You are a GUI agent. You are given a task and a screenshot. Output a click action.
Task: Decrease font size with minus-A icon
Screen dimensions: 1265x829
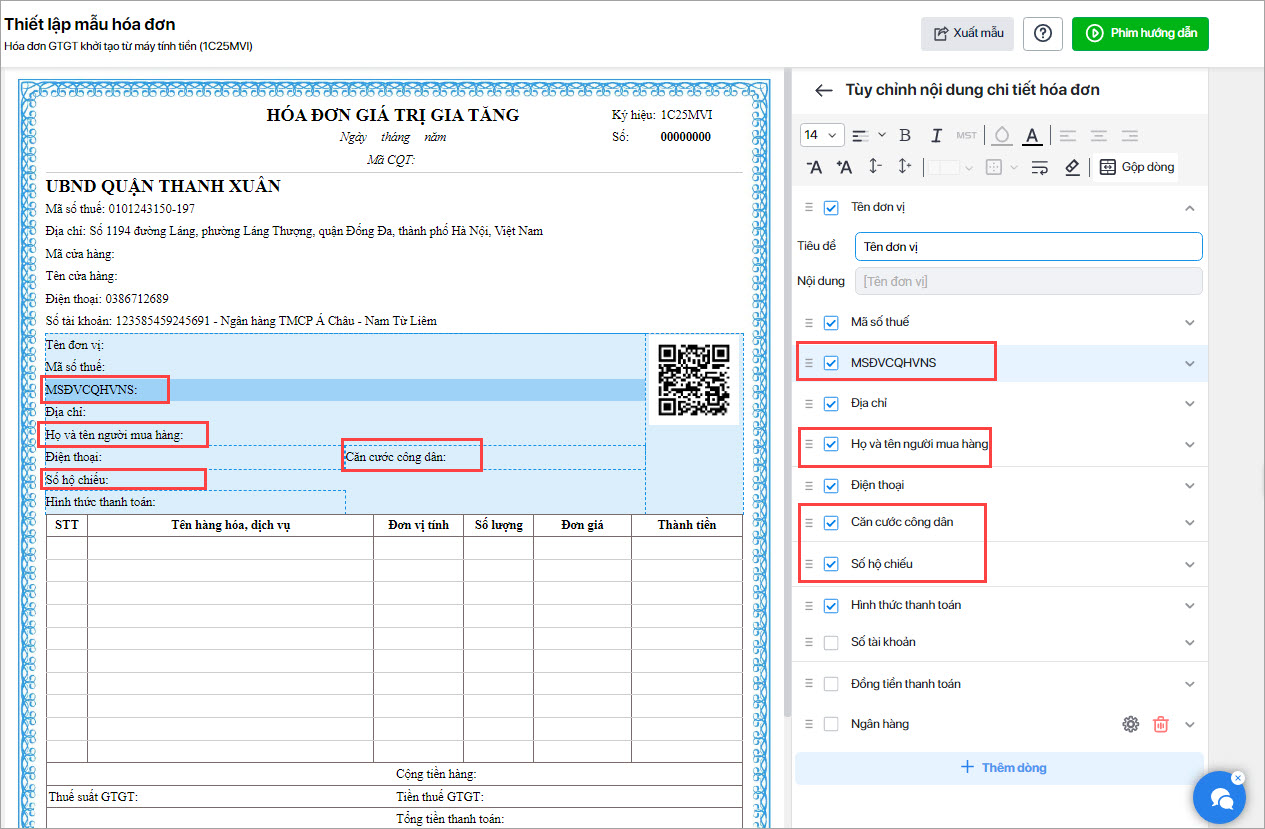(814, 167)
